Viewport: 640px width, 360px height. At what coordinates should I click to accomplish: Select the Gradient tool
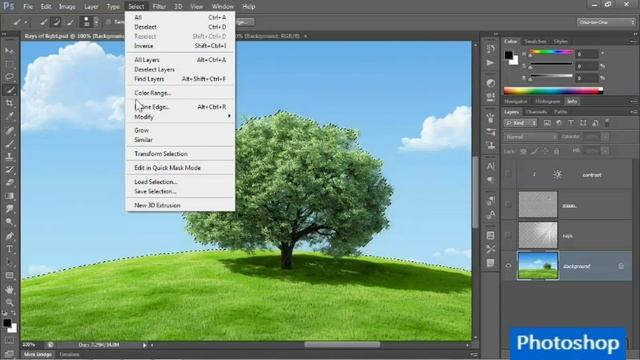[9, 196]
